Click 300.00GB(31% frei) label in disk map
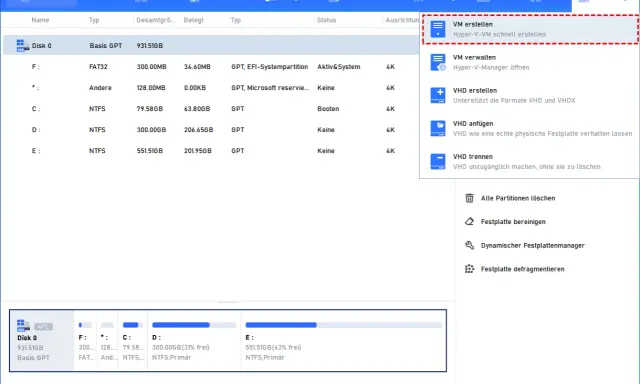 click(180, 347)
